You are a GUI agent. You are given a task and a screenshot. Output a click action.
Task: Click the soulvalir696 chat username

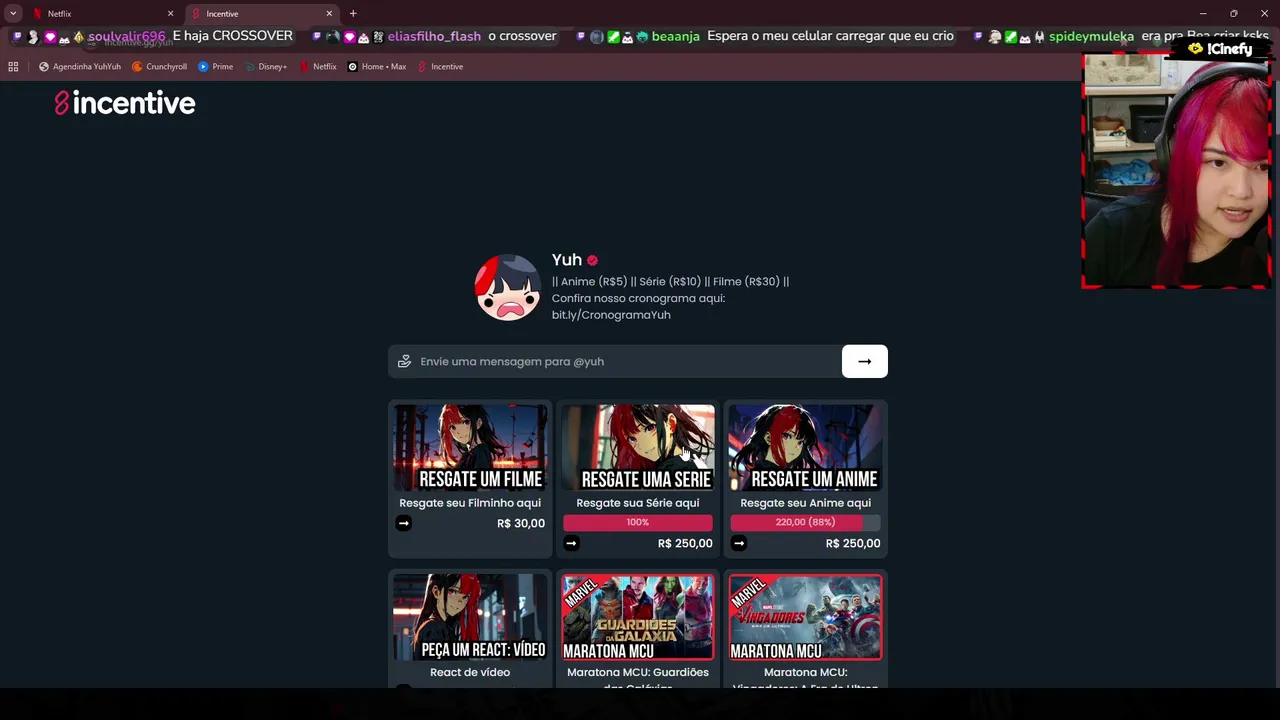pyautogui.click(x=127, y=36)
